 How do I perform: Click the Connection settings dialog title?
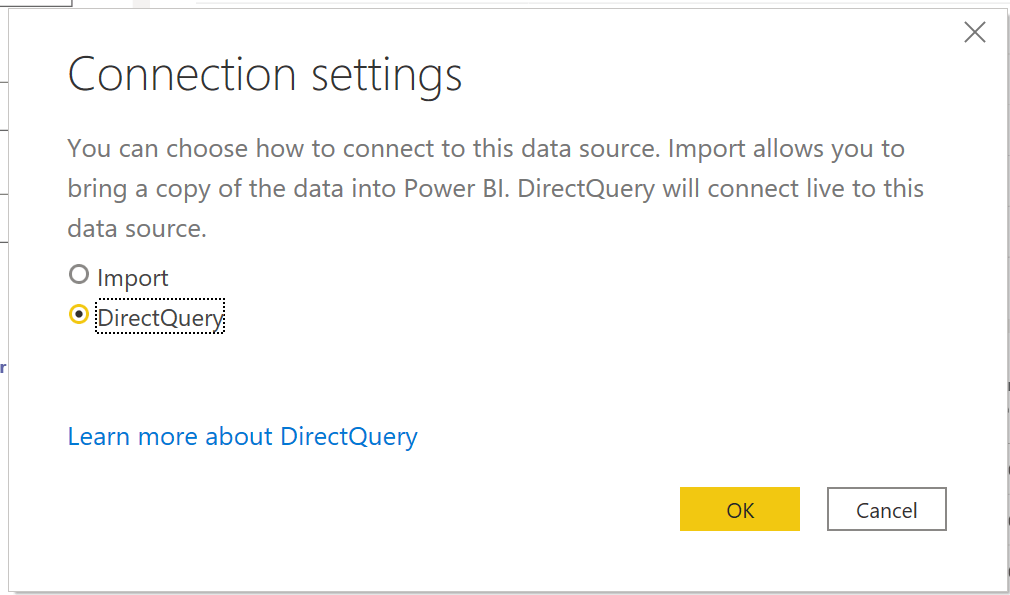[265, 75]
